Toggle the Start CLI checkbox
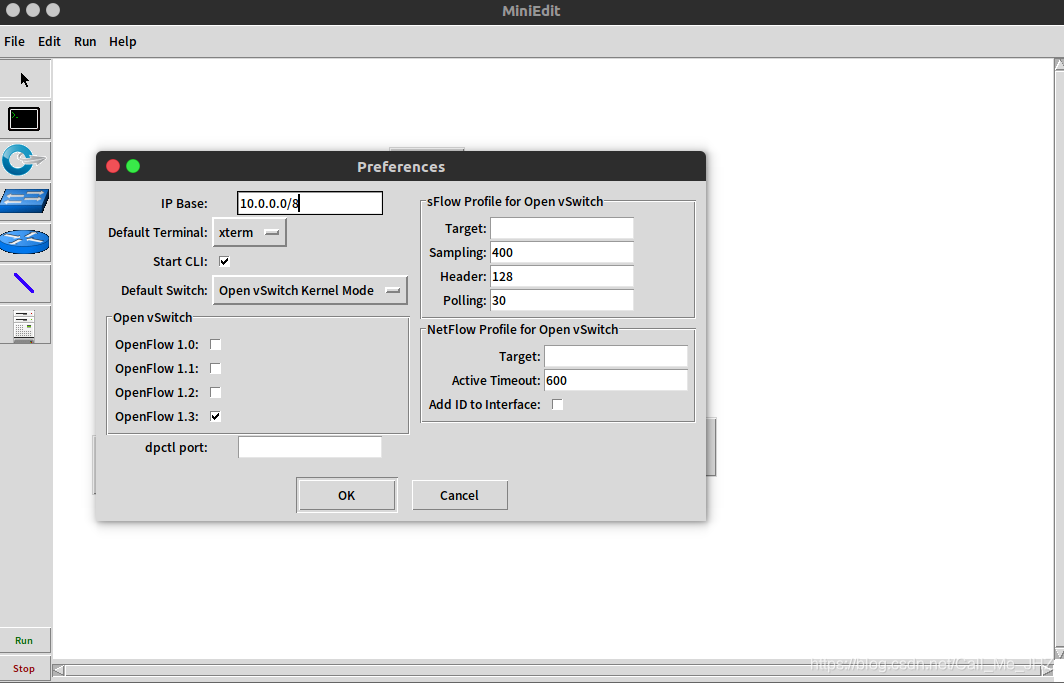Screen dimensions: 1064x683 point(224,261)
